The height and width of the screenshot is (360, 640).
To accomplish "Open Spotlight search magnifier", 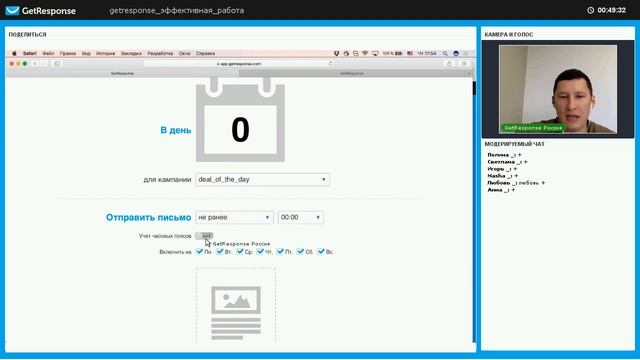I will pos(445,53).
